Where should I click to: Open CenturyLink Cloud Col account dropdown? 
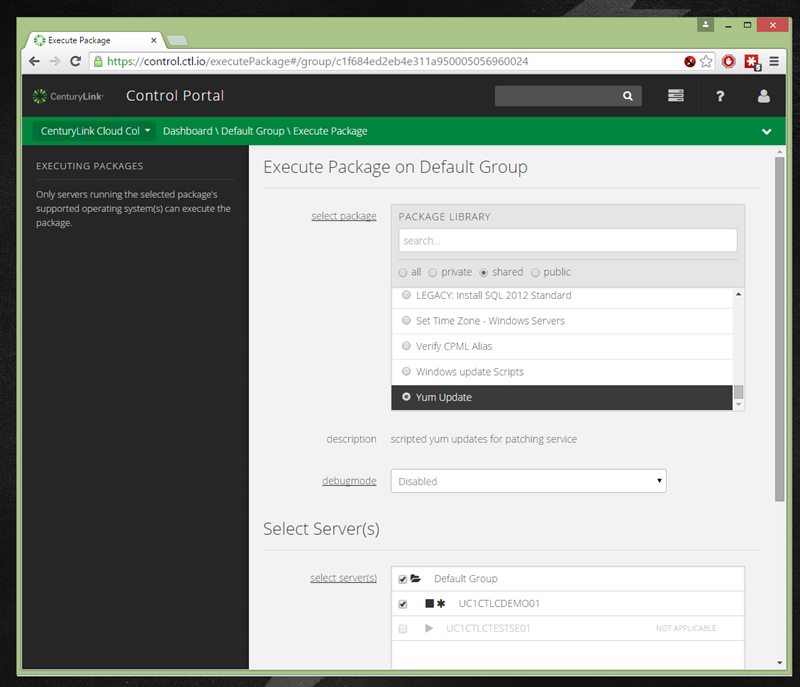(94, 131)
